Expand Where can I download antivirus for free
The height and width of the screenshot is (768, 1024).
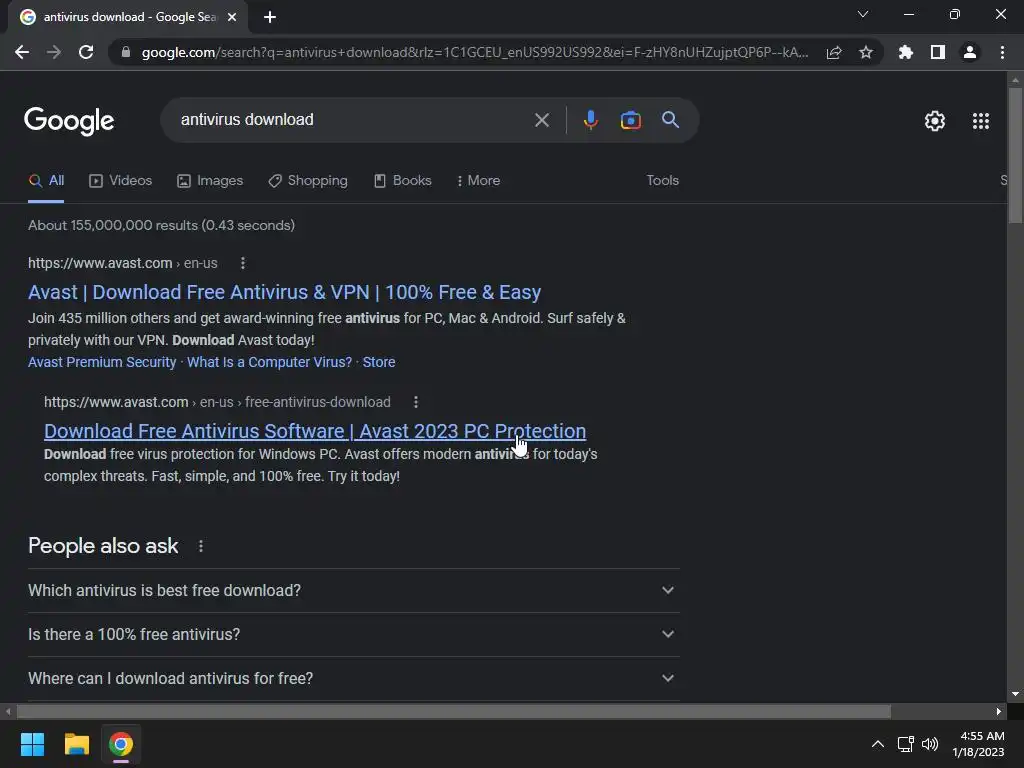(353, 679)
